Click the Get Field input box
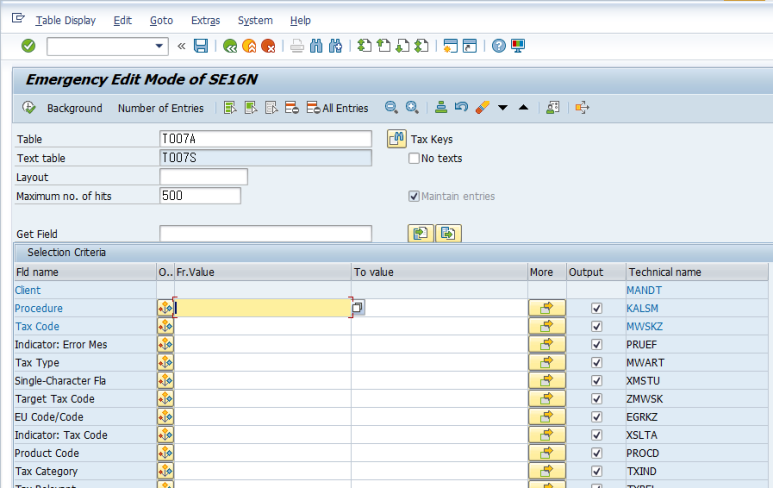 265,234
